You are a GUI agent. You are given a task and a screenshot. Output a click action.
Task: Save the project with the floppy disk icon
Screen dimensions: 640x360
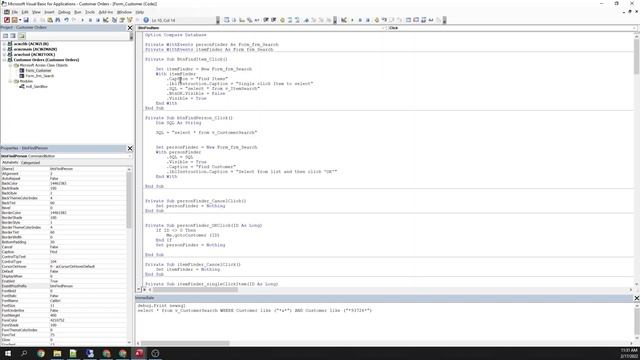pos(26,20)
